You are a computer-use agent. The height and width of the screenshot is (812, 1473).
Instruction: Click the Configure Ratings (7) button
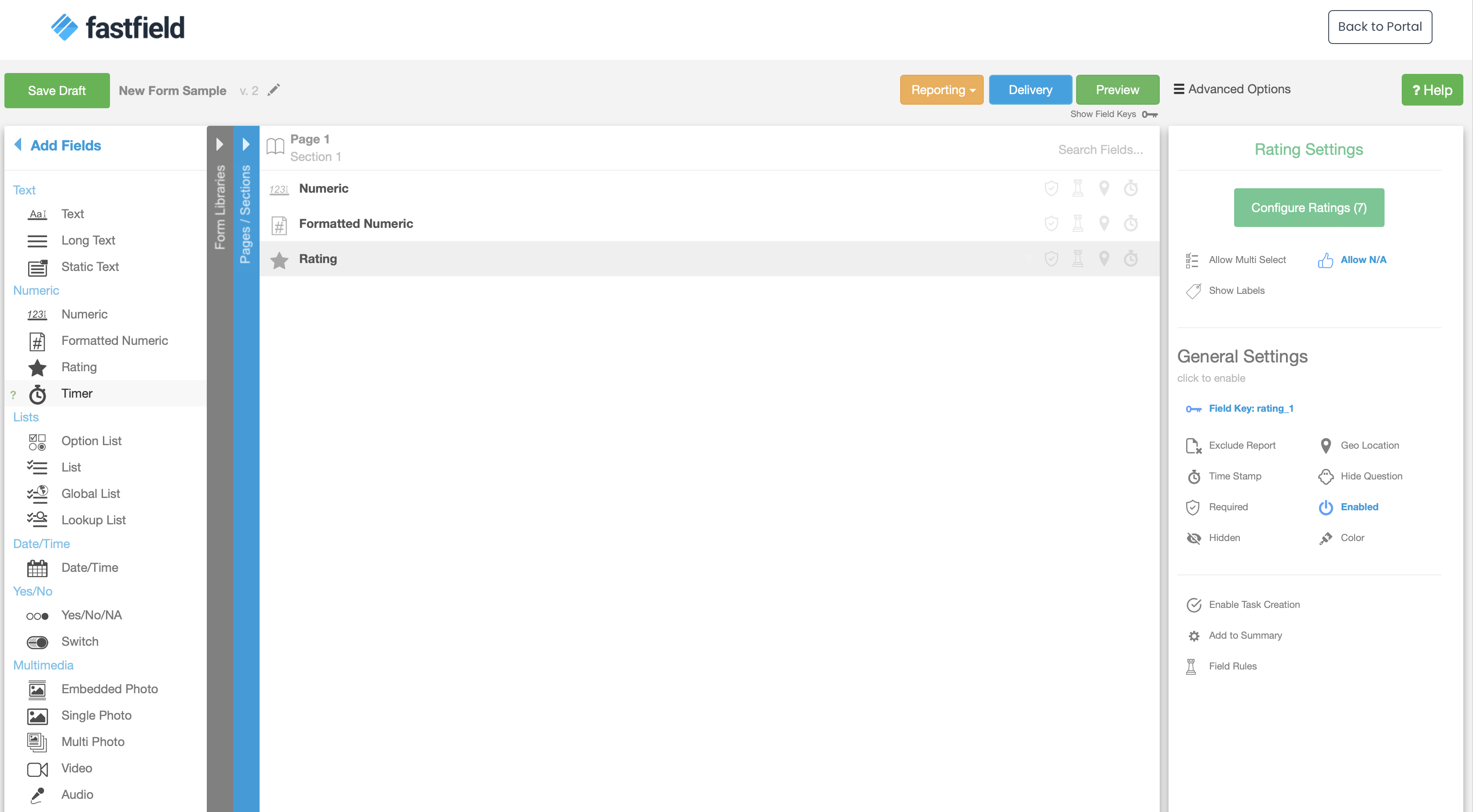pos(1309,207)
